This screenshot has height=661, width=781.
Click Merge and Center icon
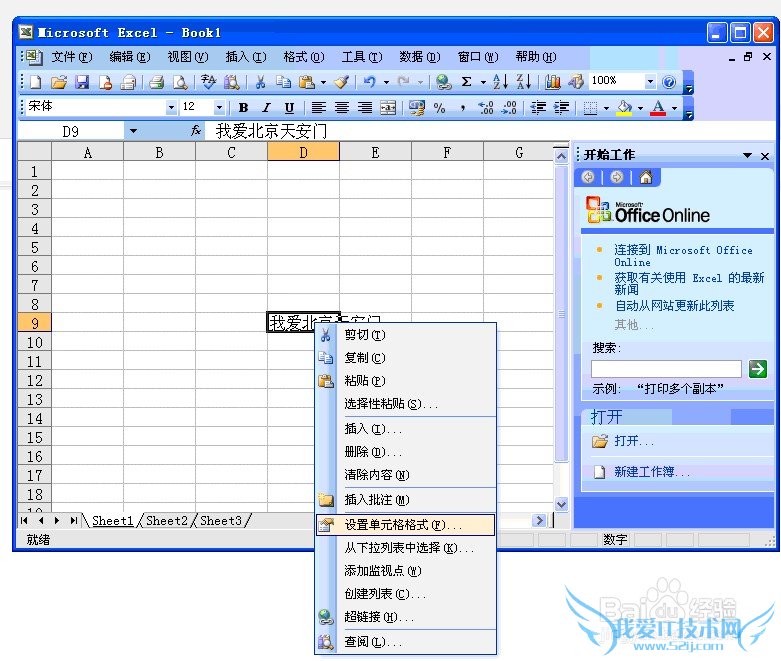[388, 108]
